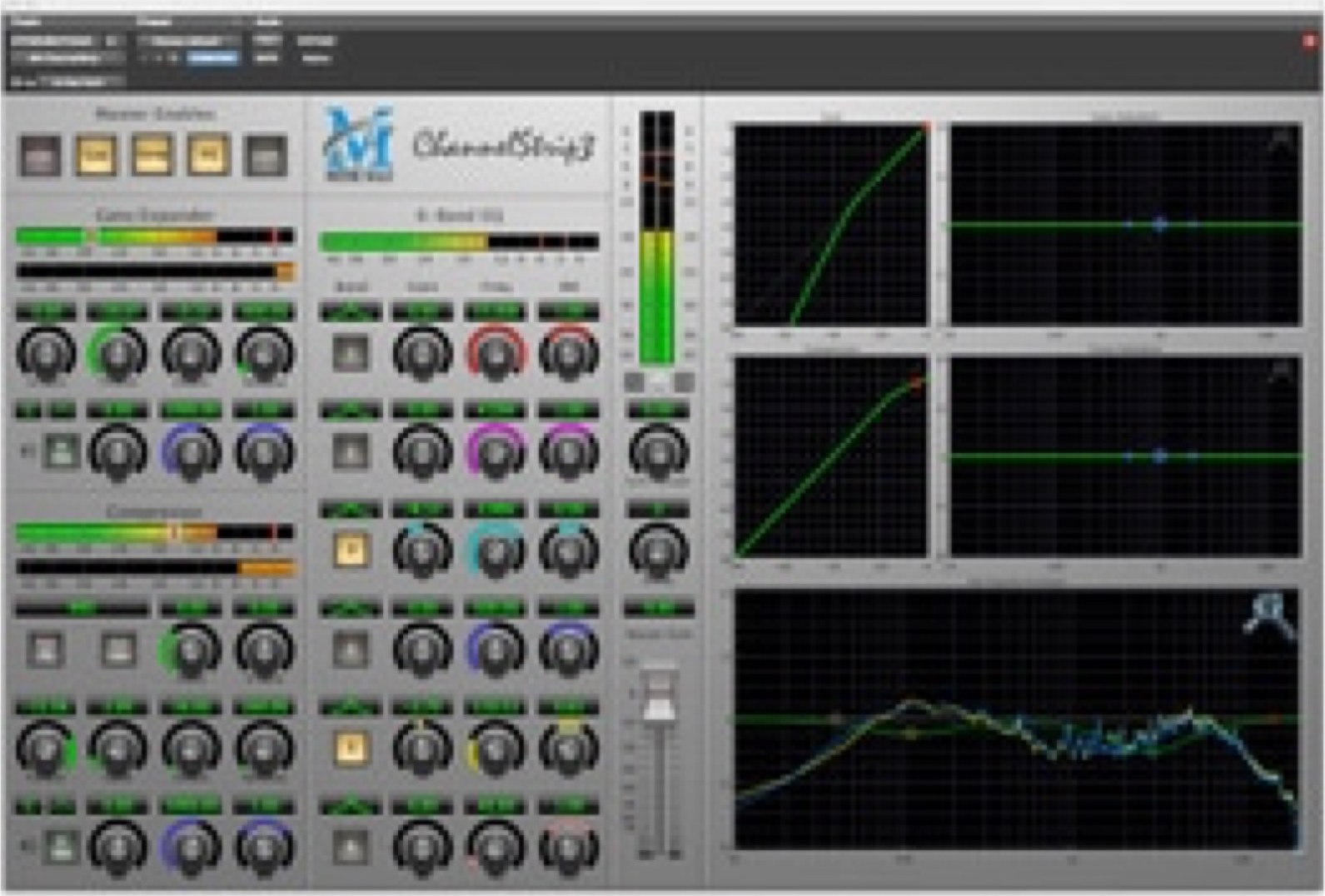Click the first square button in the Compressor section
Viewport: 1325px width, 896px height.
[x=46, y=649]
